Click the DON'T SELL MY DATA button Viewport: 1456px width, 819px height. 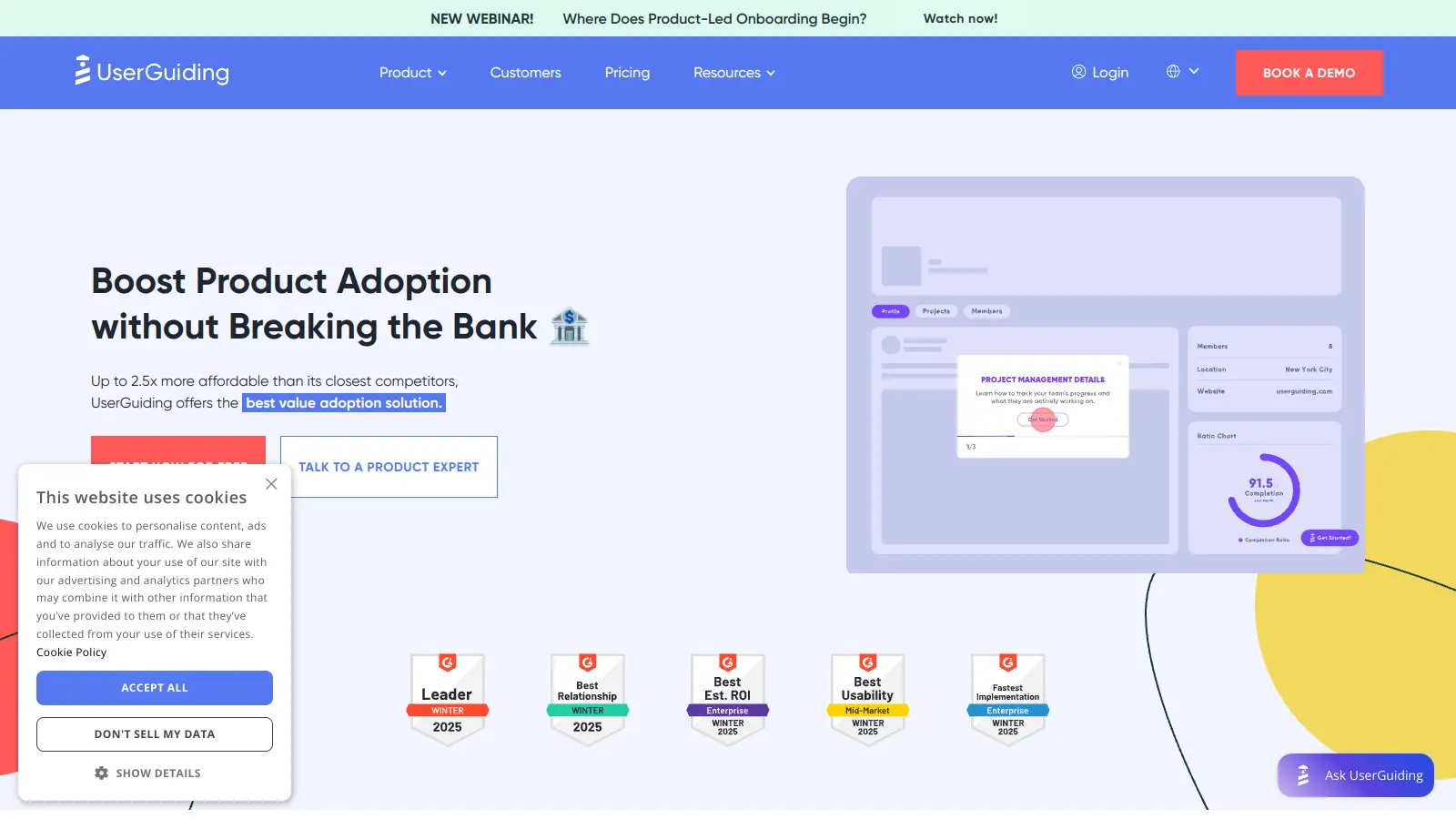tap(154, 733)
